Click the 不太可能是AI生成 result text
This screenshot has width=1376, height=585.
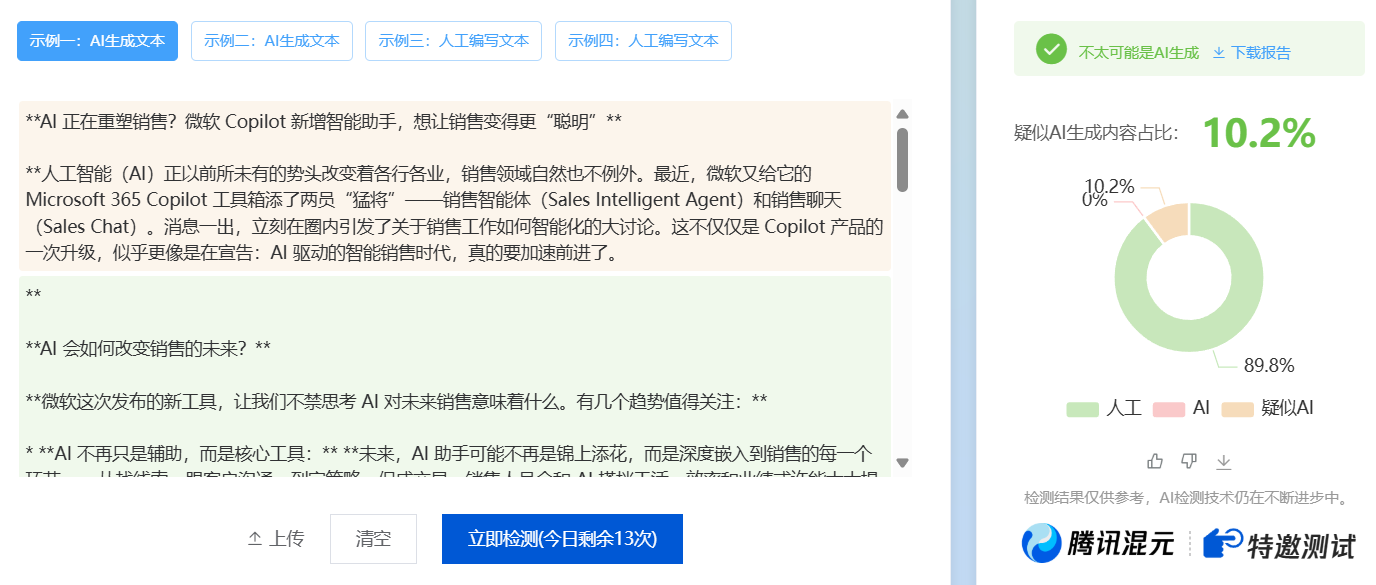click(x=1139, y=53)
